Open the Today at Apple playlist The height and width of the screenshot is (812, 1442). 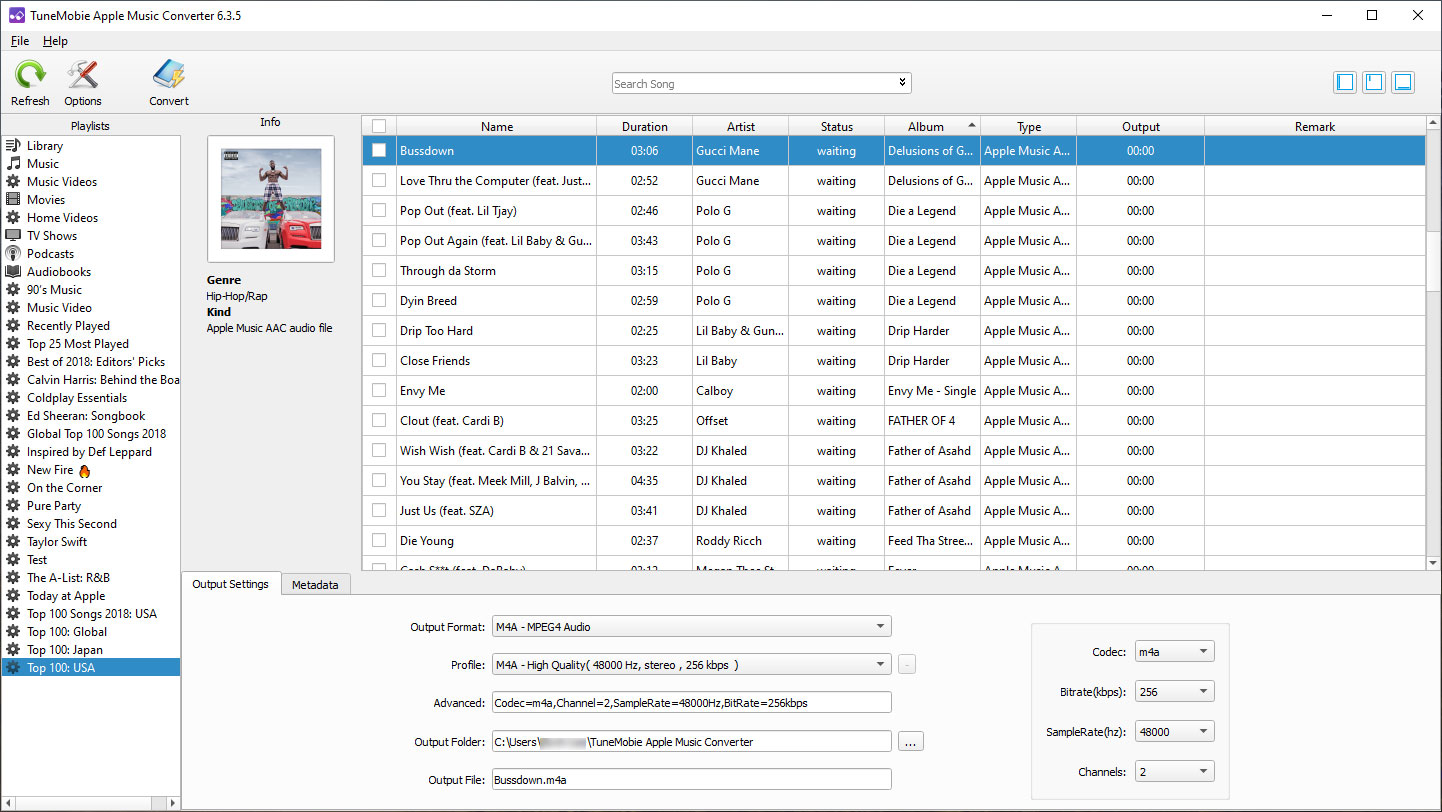(66, 596)
